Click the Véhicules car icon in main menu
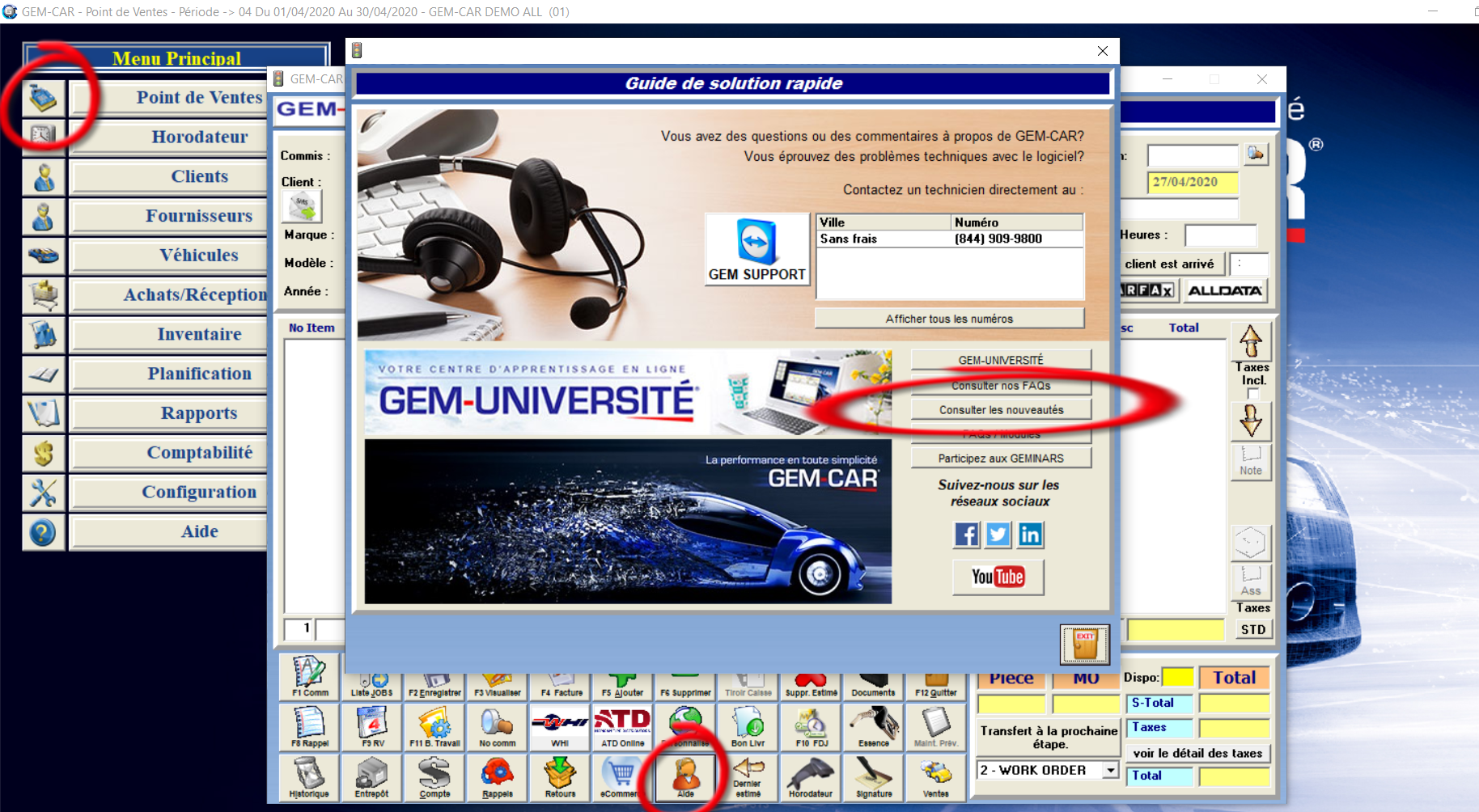Image resolution: width=1479 pixels, height=812 pixels. click(44, 256)
